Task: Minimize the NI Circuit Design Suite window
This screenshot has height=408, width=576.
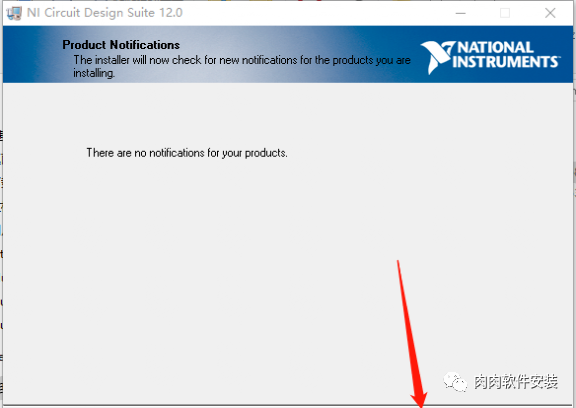Action: [x=461, y=13]
